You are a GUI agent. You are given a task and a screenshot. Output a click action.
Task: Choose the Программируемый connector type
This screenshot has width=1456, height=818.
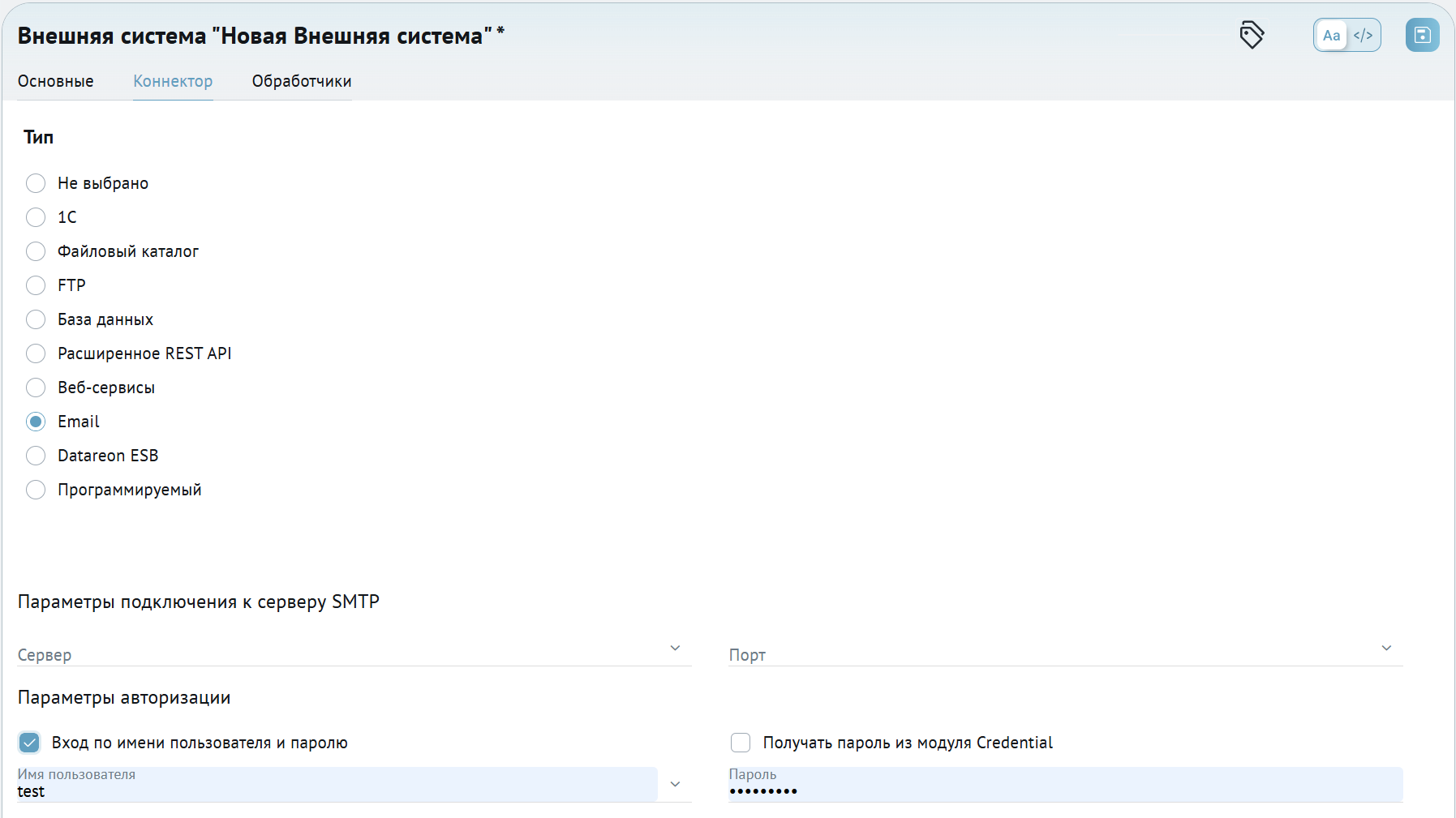(36, 490)
